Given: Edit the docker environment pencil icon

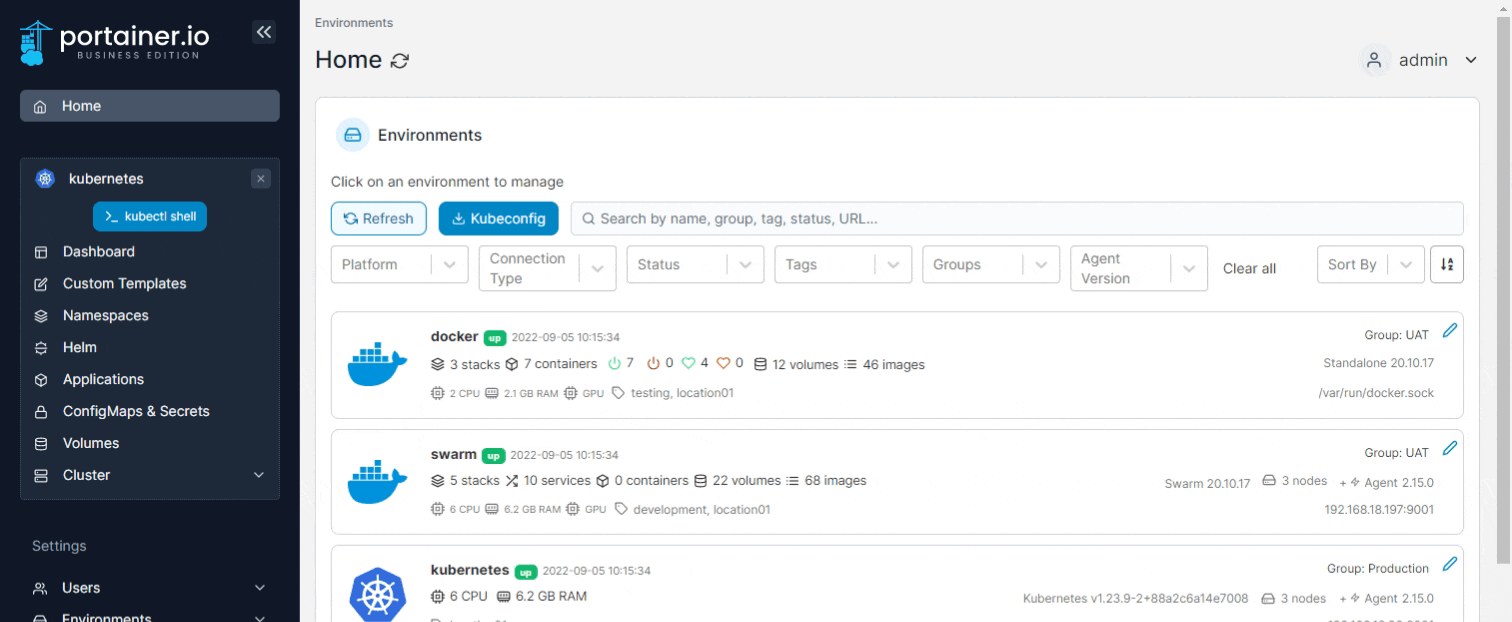Looking at the screenshot, I should 1450,331.
